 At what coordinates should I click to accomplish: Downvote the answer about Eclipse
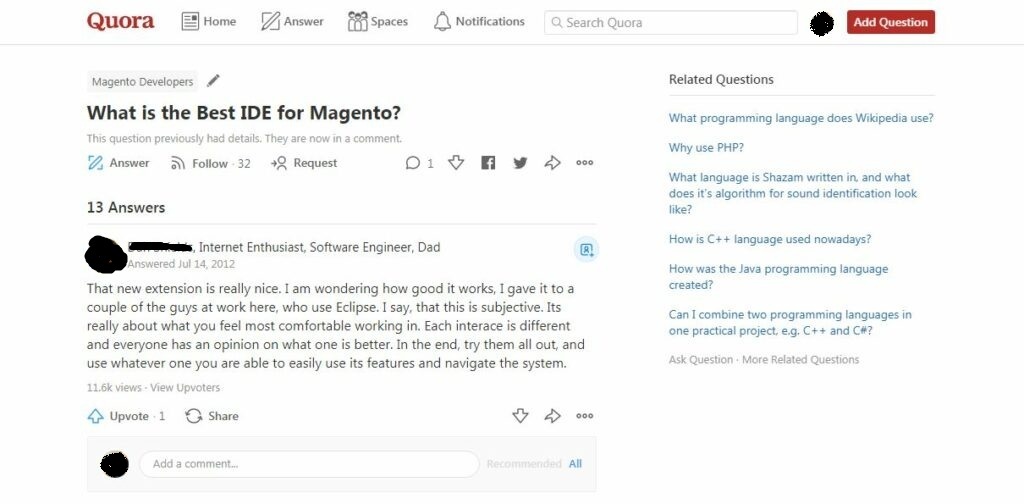click(520, 416)
